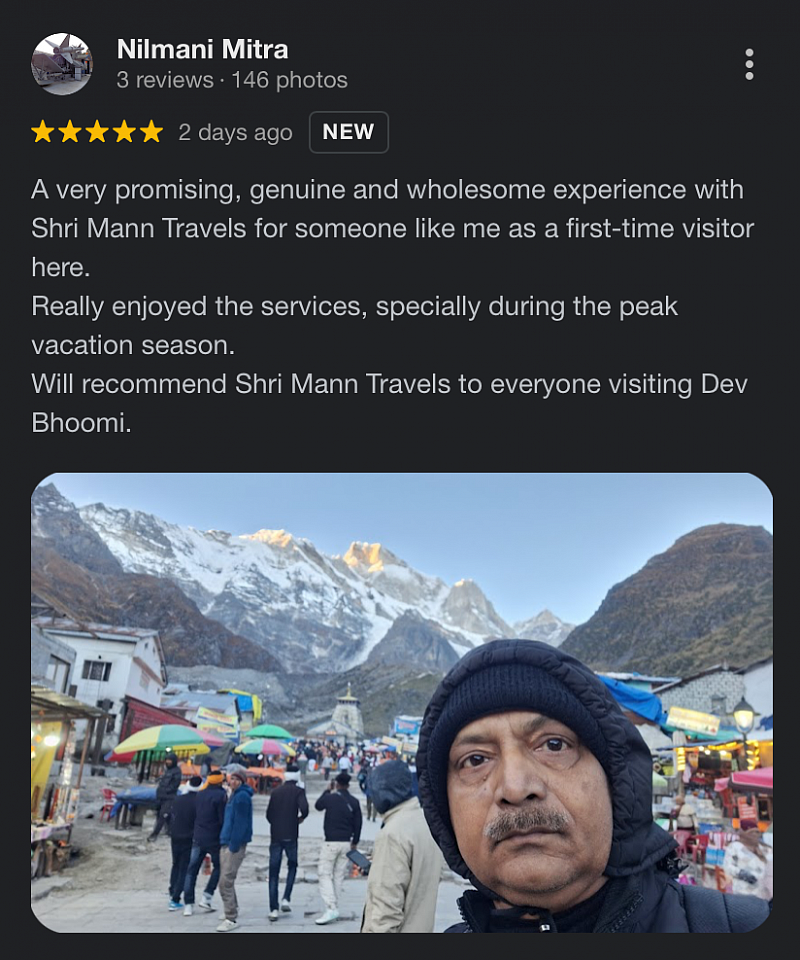
Task: Click the first review paragraph about wholesome experience
Action: 392,228
